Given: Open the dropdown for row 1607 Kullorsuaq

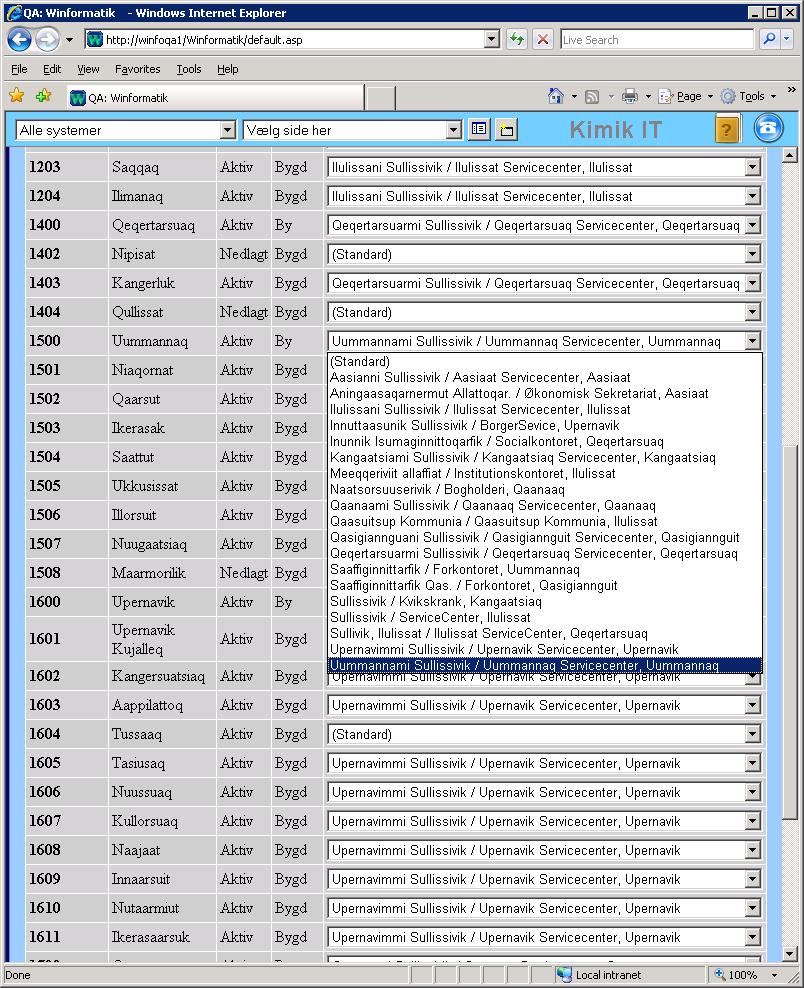Looking at the screenshot, I should [752, 821].
